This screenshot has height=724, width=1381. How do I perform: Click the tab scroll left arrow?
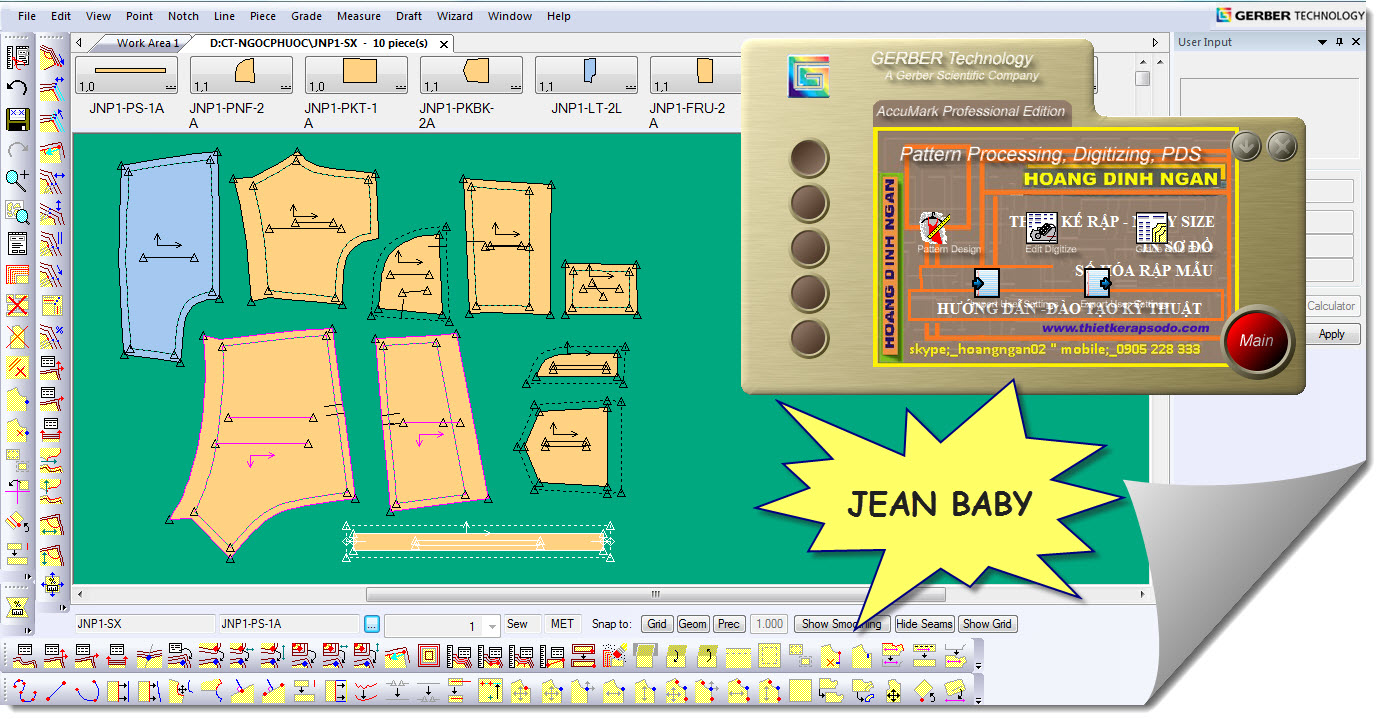point(79,43)
